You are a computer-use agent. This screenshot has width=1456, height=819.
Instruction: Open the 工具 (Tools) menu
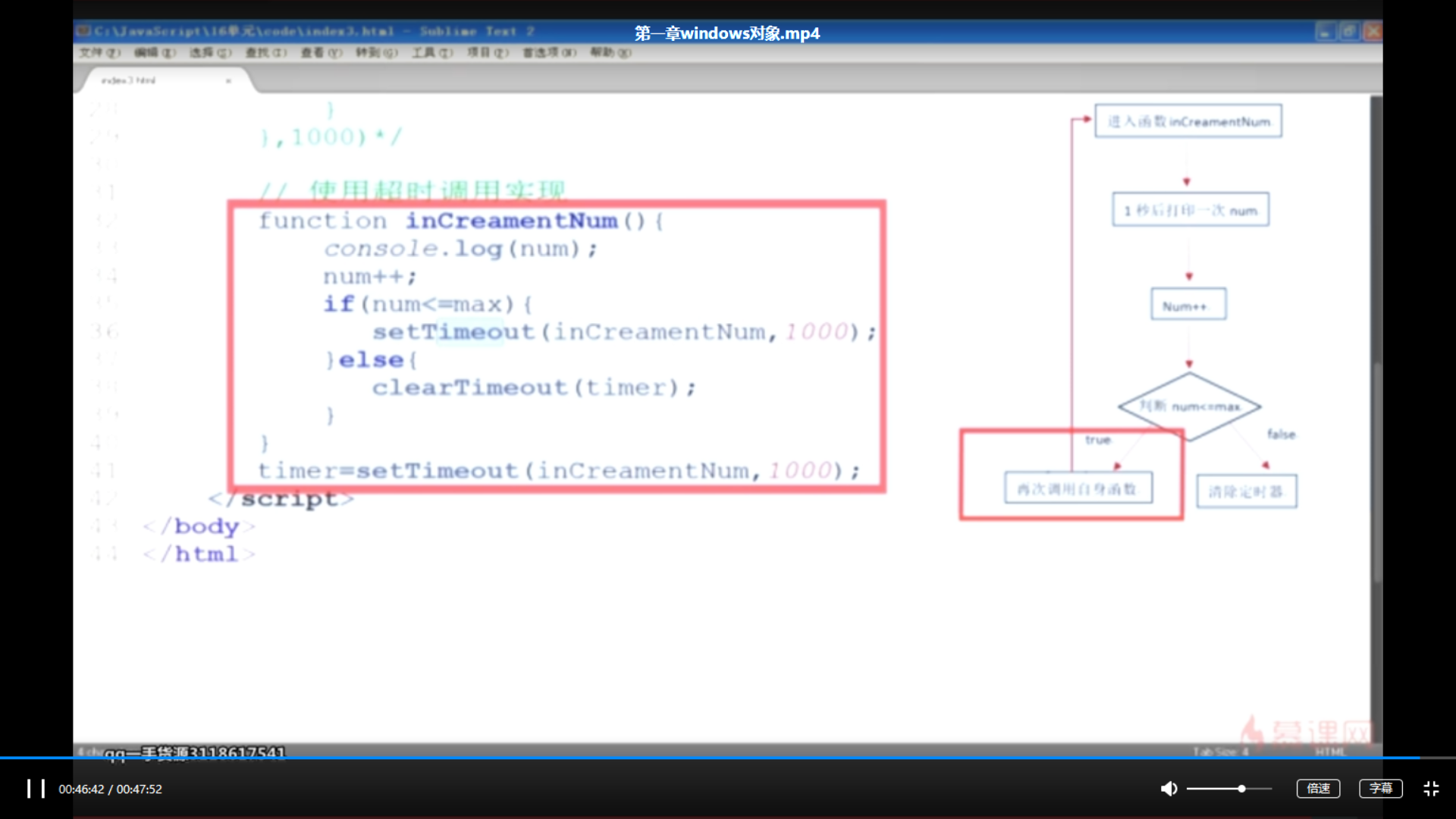[x=432, y=52]
